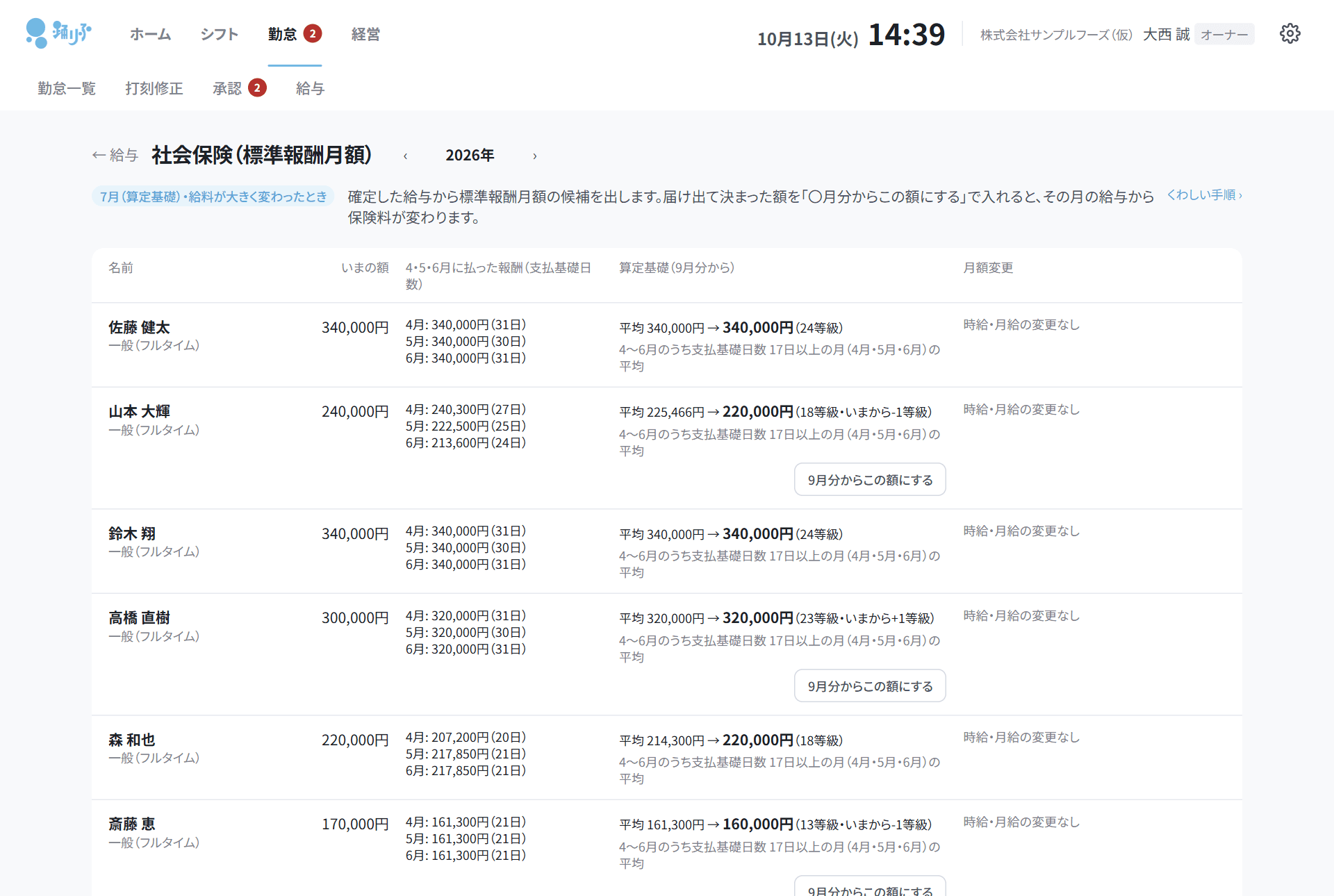
Task: Click the page title 社会保険(標準報酬月額)
Action: (262, 155)
